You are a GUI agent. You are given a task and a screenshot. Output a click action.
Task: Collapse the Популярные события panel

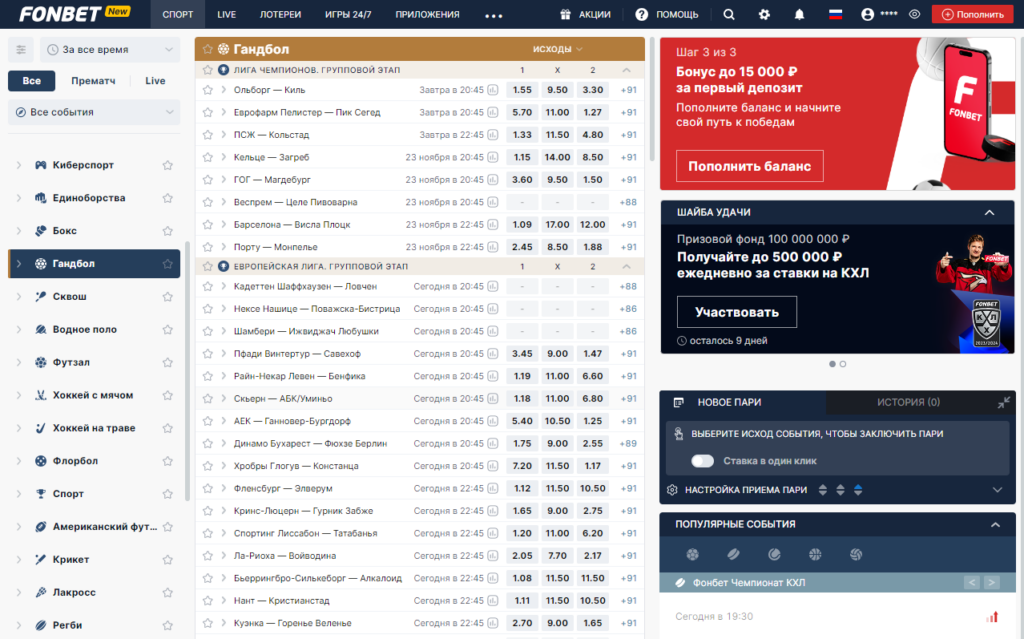click(x=995, y=524)
